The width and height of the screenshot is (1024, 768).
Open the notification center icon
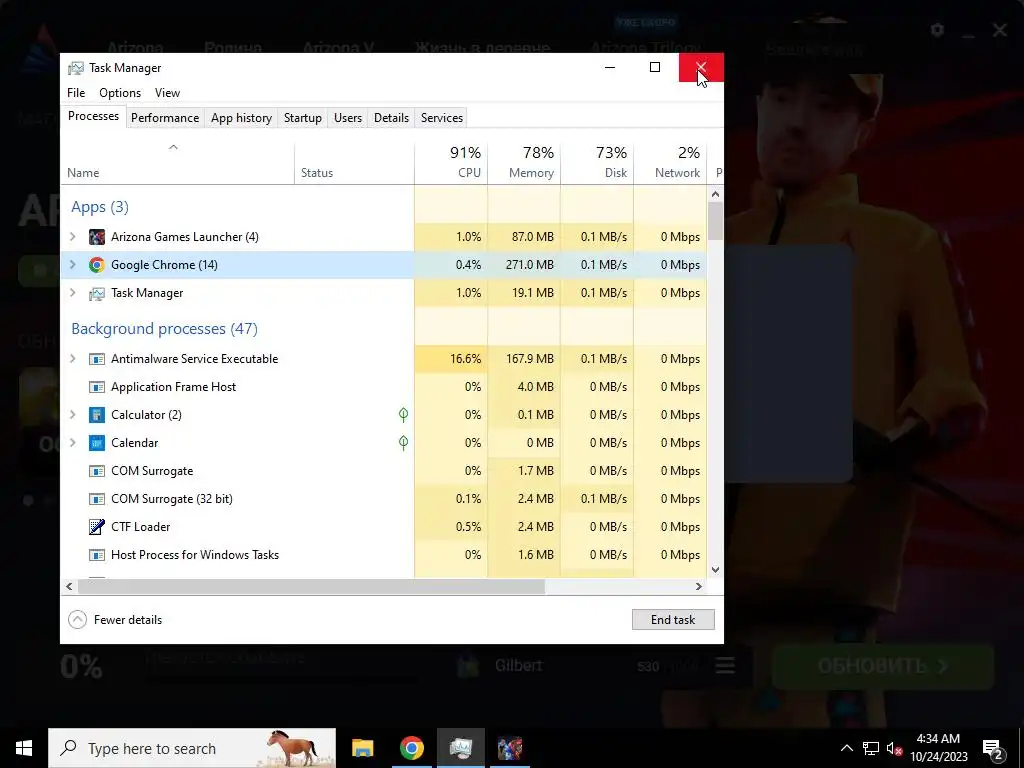point(993,749)
